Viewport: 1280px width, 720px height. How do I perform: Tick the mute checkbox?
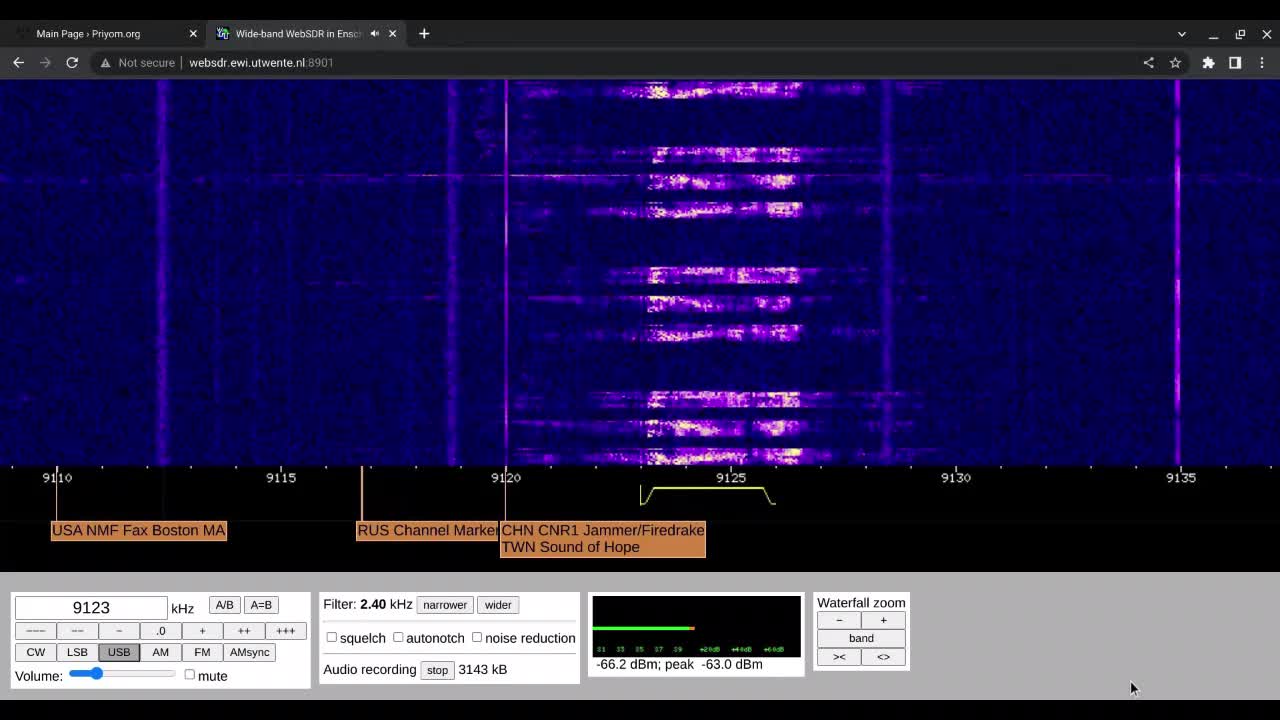point(190,675)
